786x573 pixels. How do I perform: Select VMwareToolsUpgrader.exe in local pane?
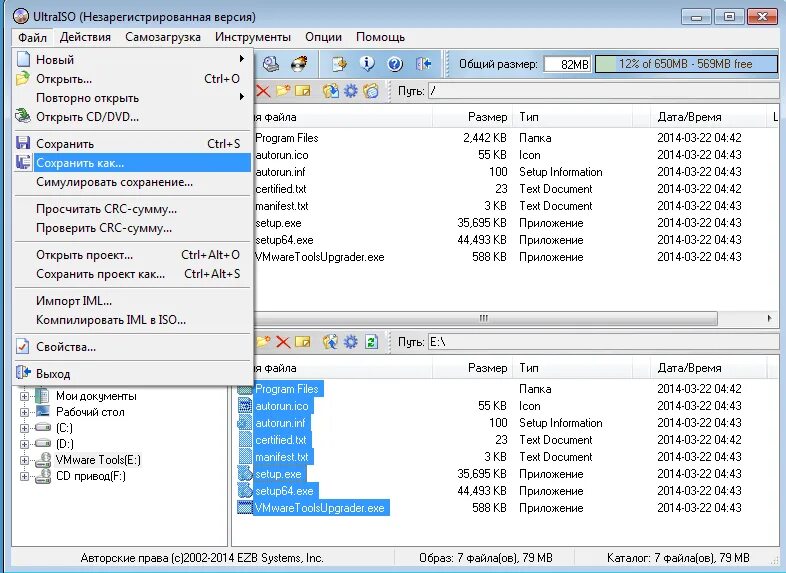319,508
